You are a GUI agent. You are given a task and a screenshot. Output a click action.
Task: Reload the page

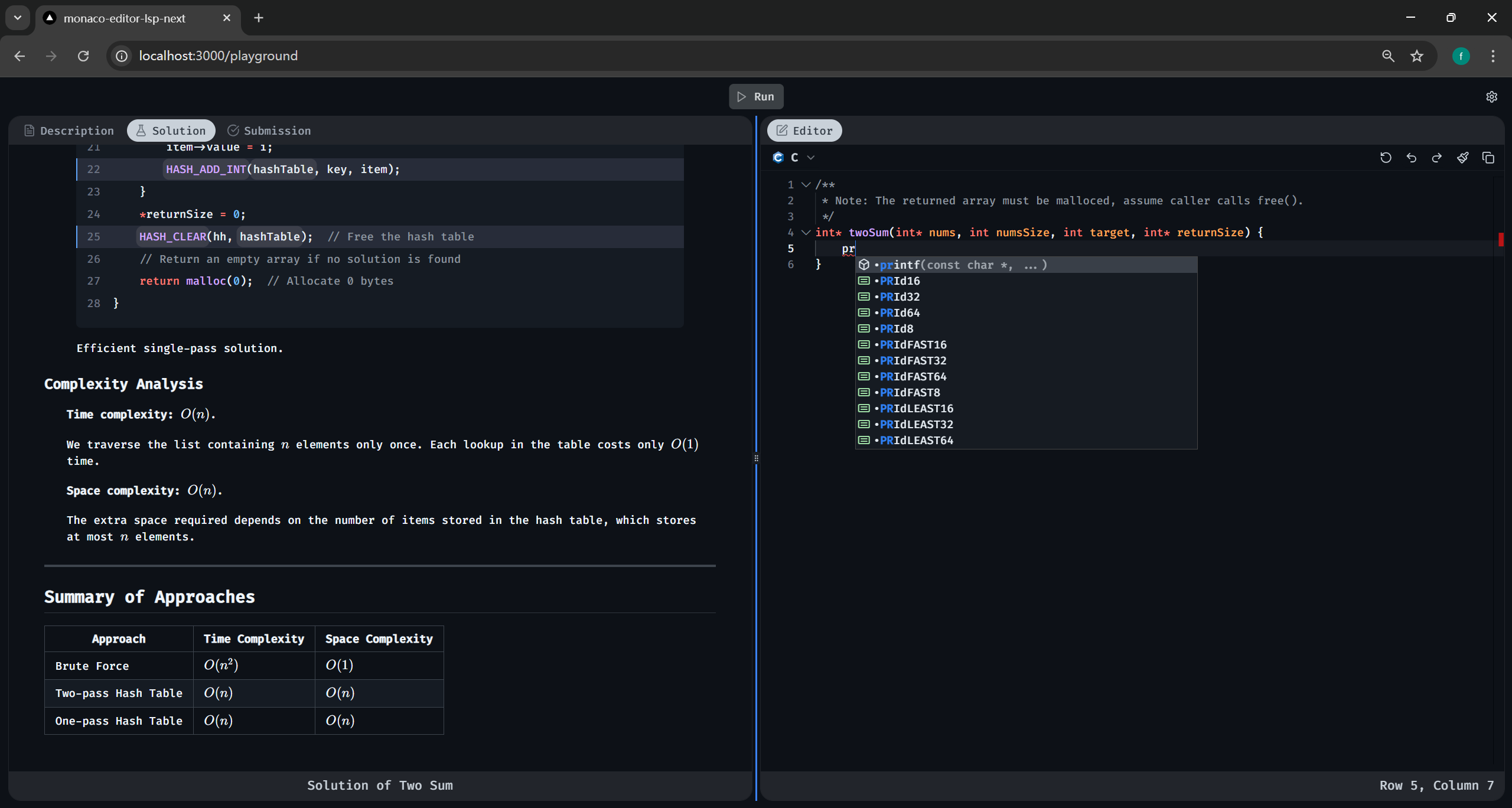tap(83, 56)
